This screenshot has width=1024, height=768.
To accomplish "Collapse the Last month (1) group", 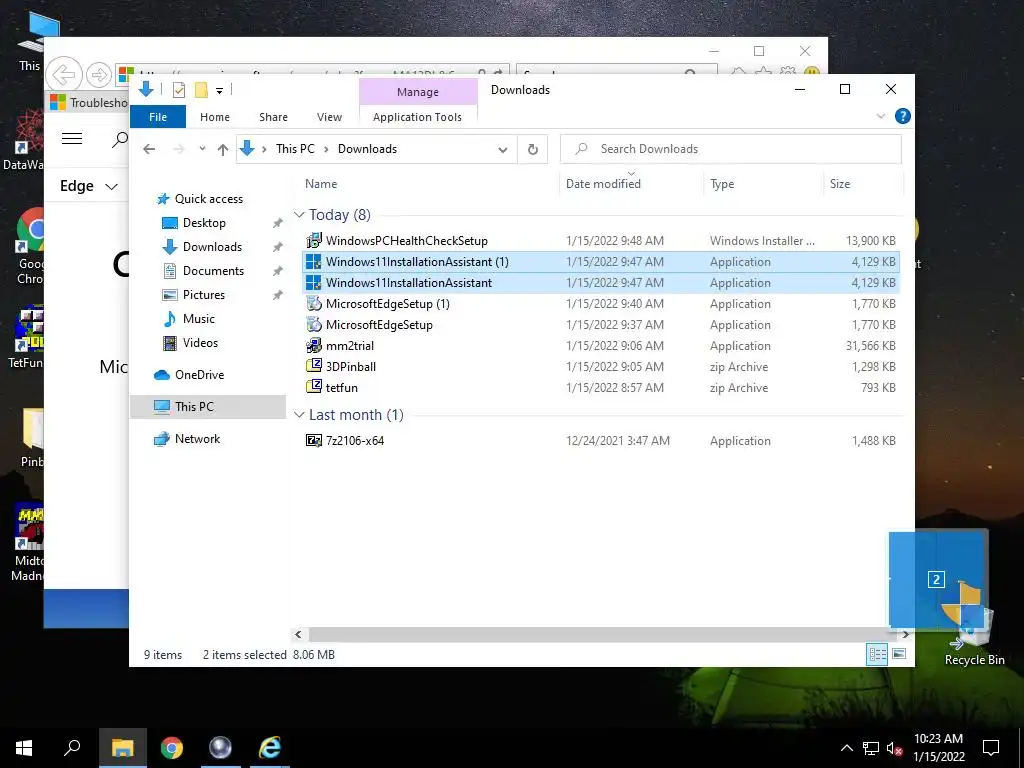I will [x=299, y=415].
